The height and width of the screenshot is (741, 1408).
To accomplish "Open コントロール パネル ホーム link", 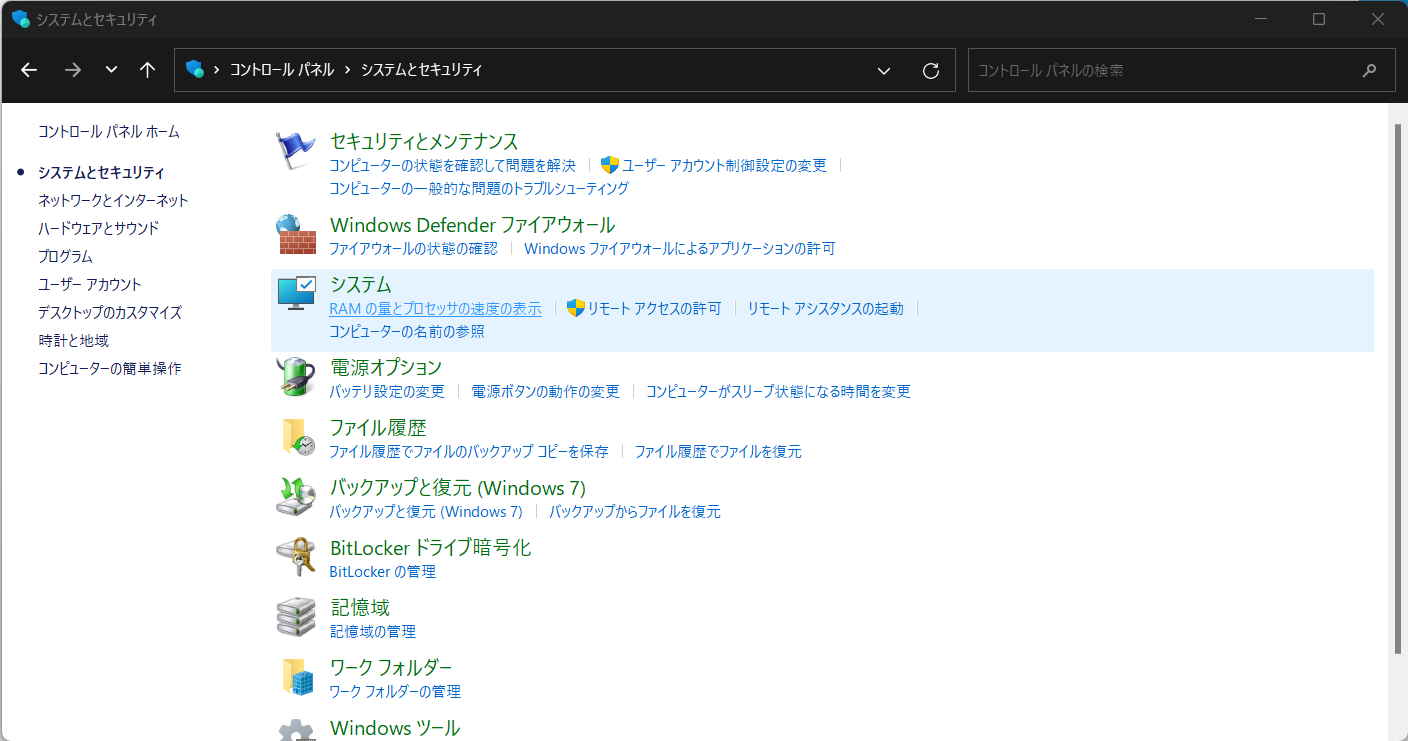I will 109,132.
